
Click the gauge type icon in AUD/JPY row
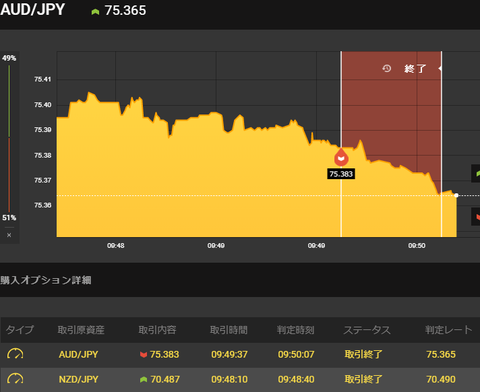[x=15, y=354]
